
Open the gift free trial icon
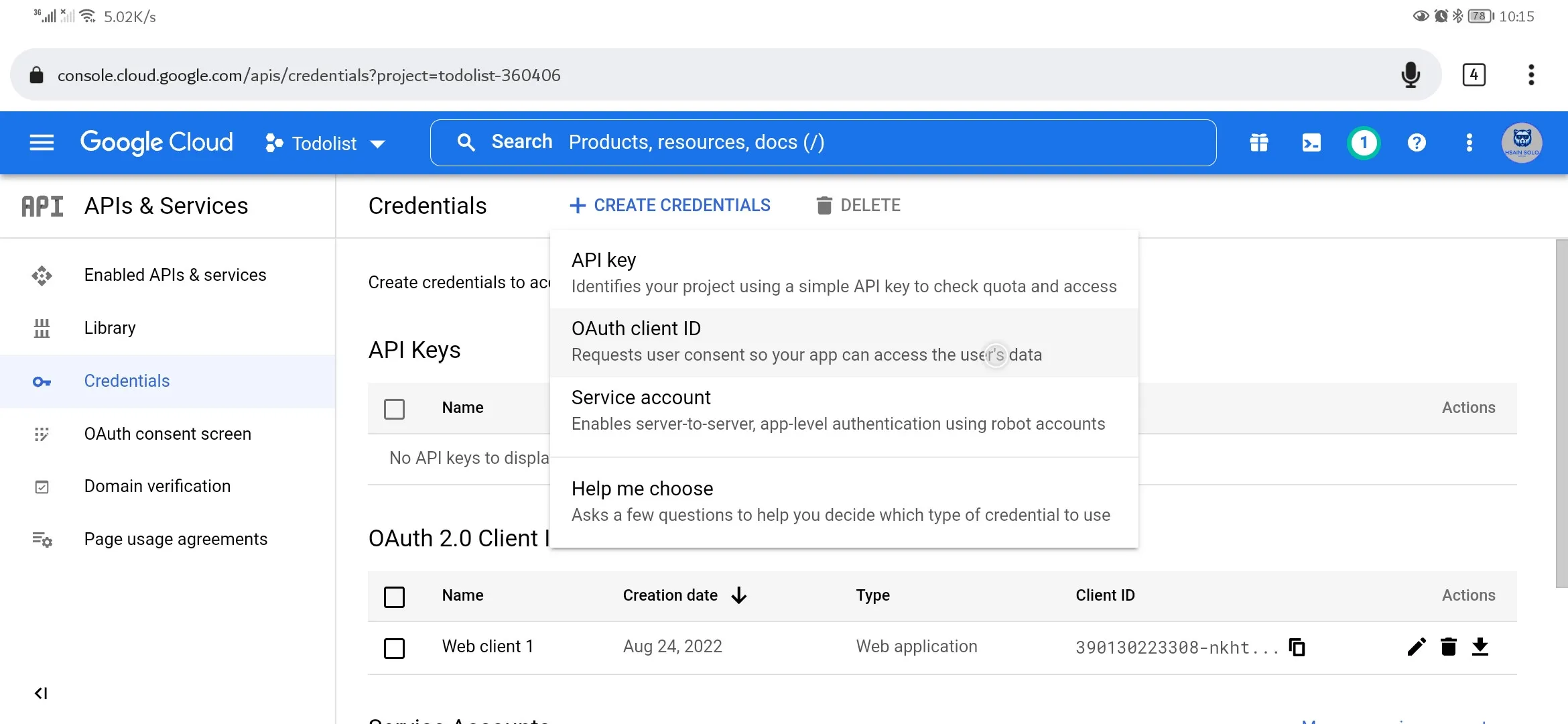1258,143
